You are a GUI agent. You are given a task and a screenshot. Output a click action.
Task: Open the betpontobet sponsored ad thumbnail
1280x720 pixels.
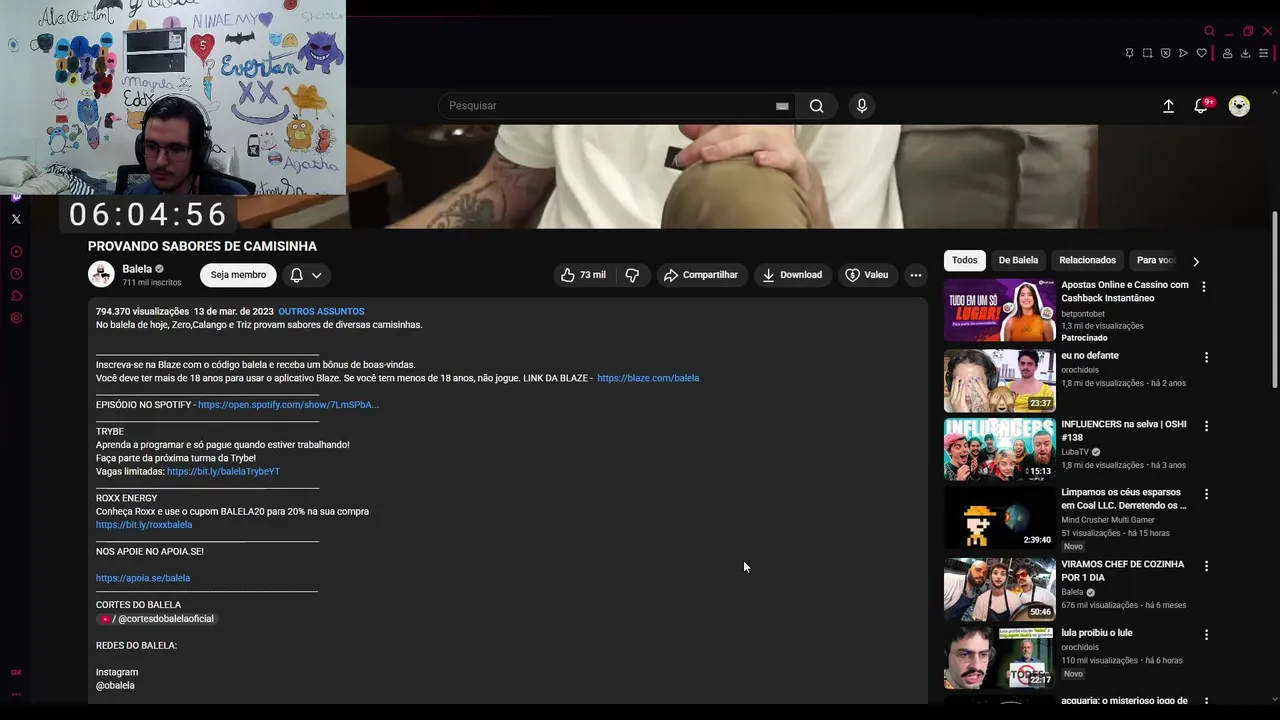pos(1000,311)
